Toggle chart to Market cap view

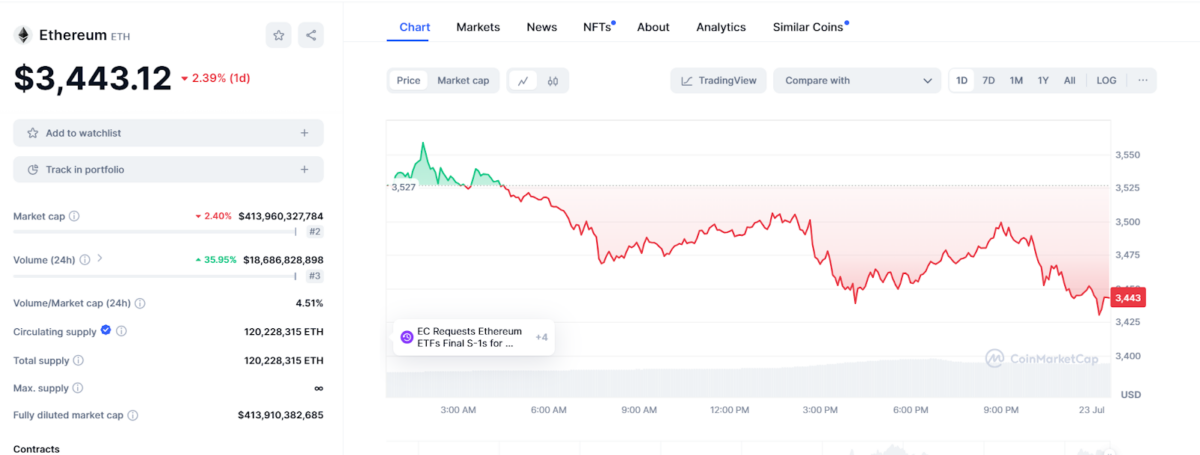point(463,81)
